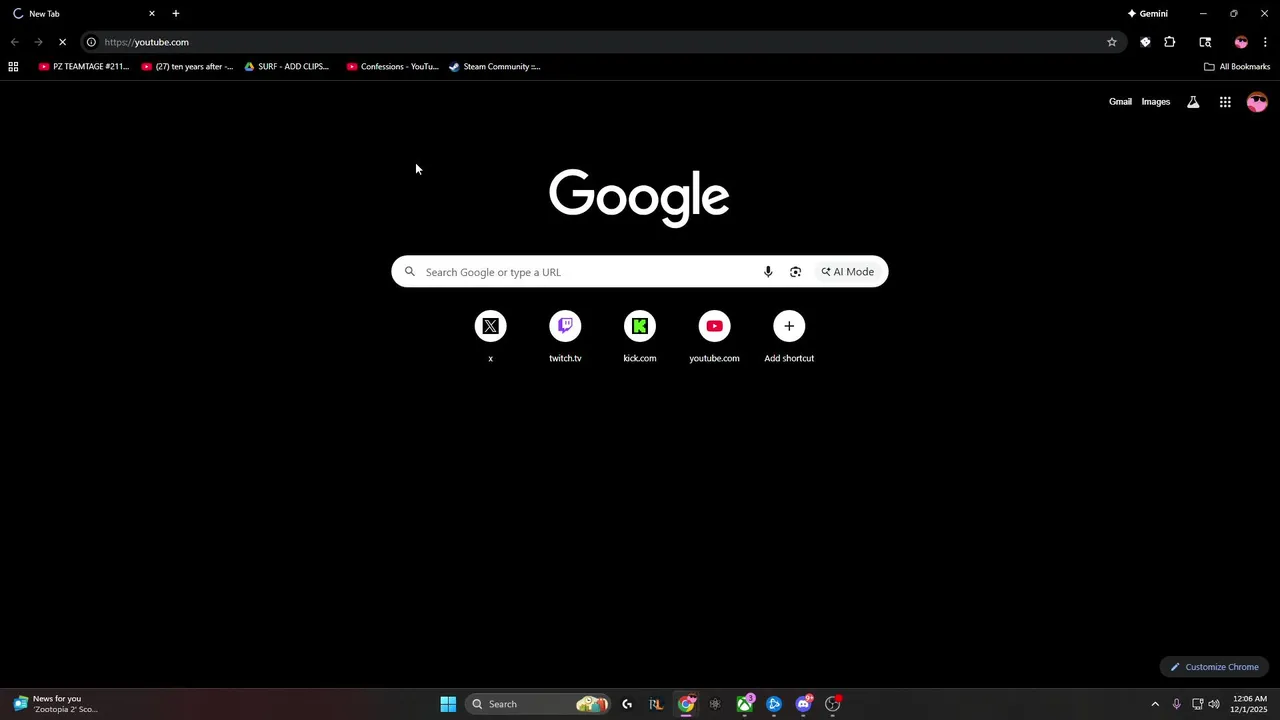Open the Chrome profile avatar in toolbar

[1241, 42]
